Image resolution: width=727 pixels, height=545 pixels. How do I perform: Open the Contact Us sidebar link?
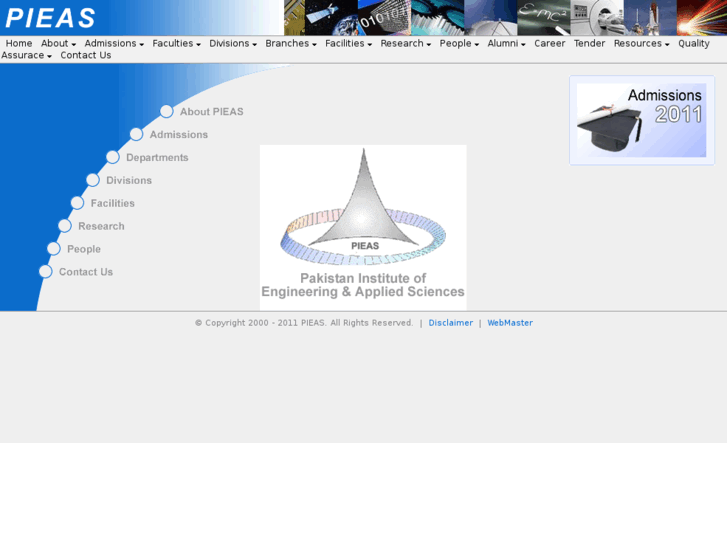pos(86,272)
